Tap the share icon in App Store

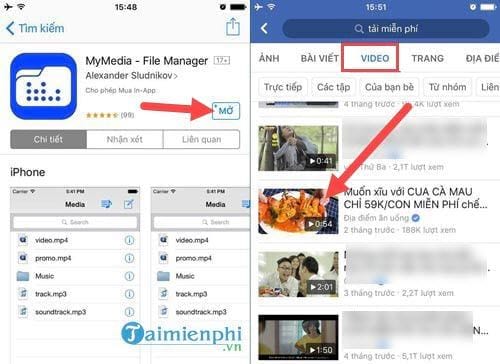pyautogui.click(x=232, y=27)
